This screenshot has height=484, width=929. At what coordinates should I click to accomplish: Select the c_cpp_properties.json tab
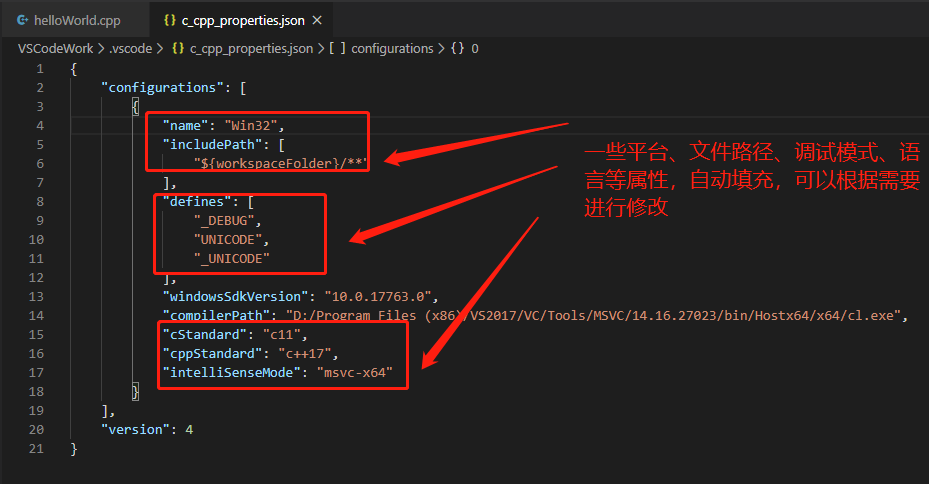243,20
